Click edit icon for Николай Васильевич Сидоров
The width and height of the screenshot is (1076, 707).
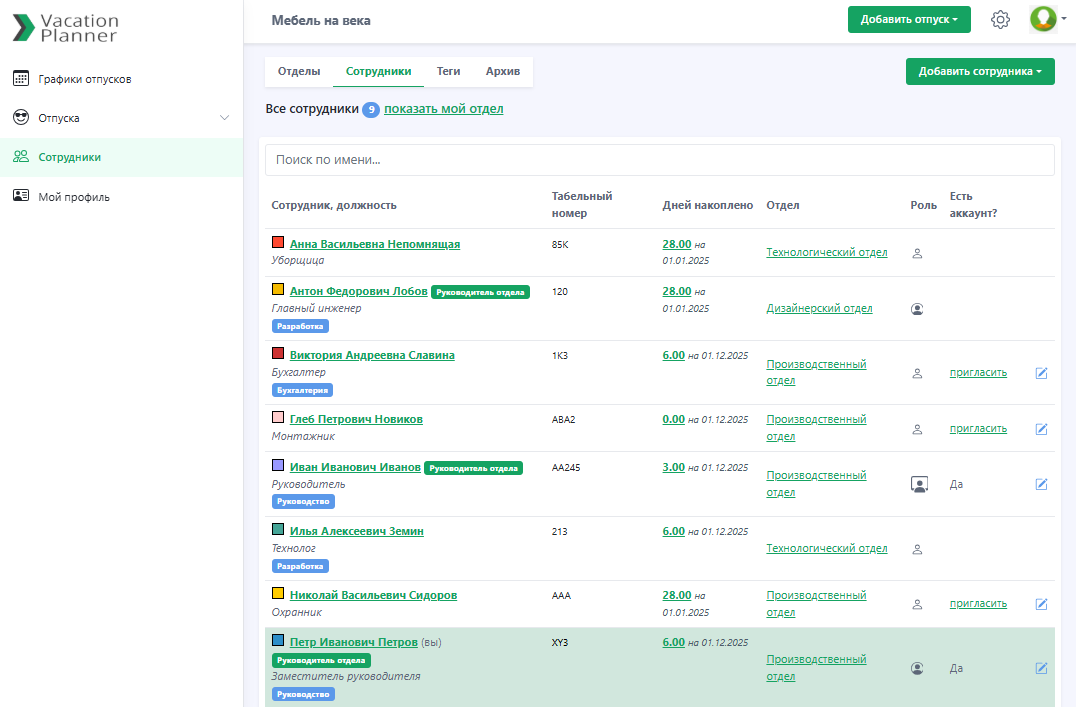(x=1041, y=604)
